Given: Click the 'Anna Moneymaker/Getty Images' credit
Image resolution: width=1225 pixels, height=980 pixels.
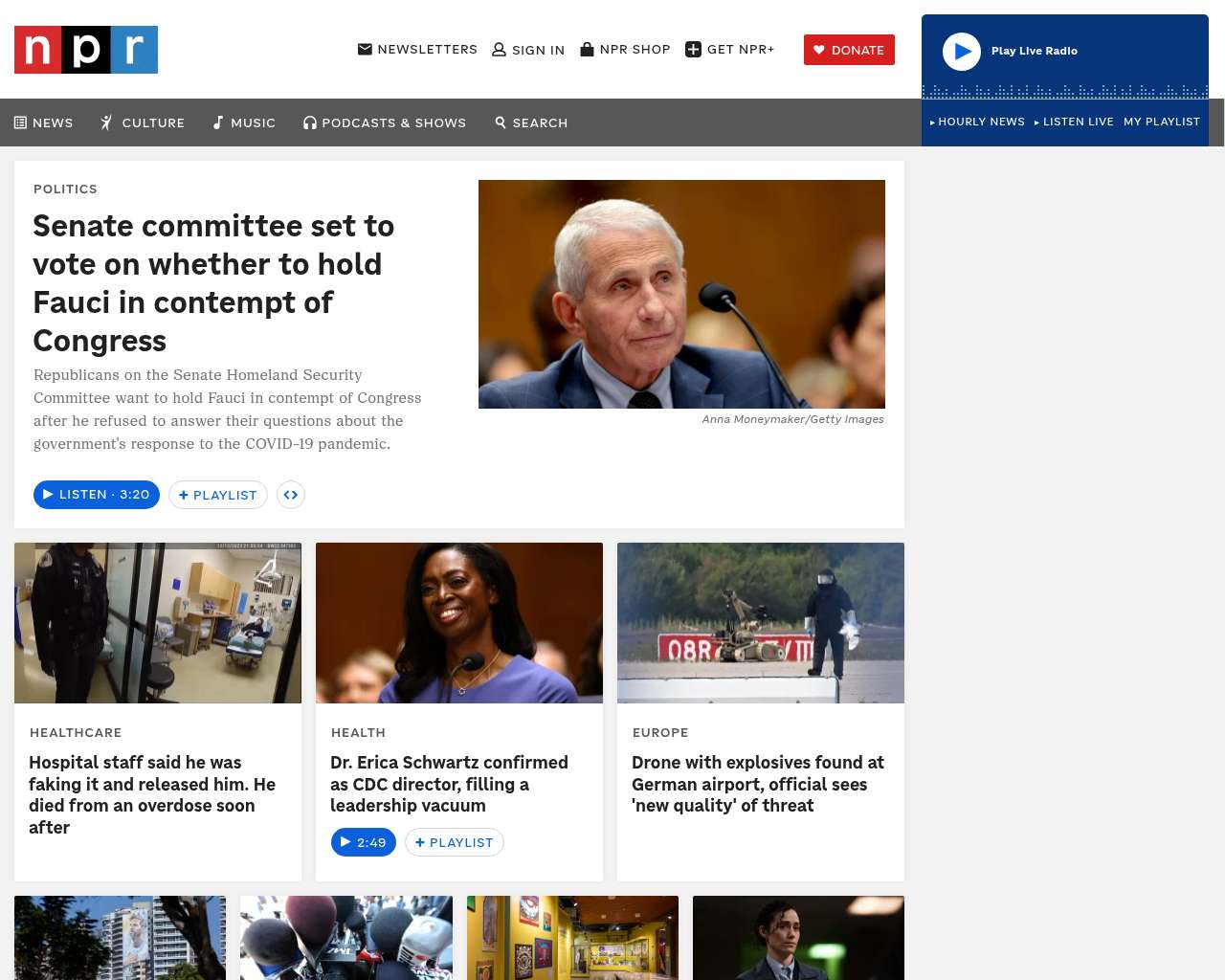Looking at the screenshot, I should pyautogui.click(x=792, y=419).
